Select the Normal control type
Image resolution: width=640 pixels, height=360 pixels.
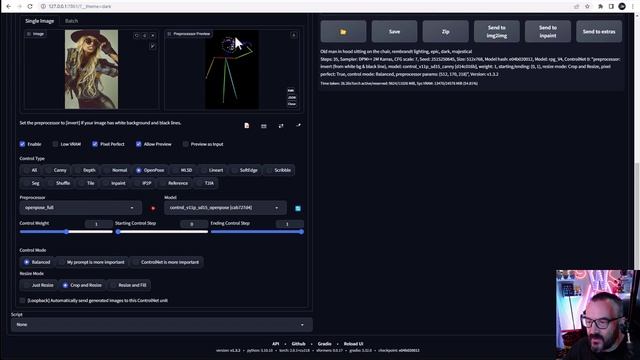[116, 170]
